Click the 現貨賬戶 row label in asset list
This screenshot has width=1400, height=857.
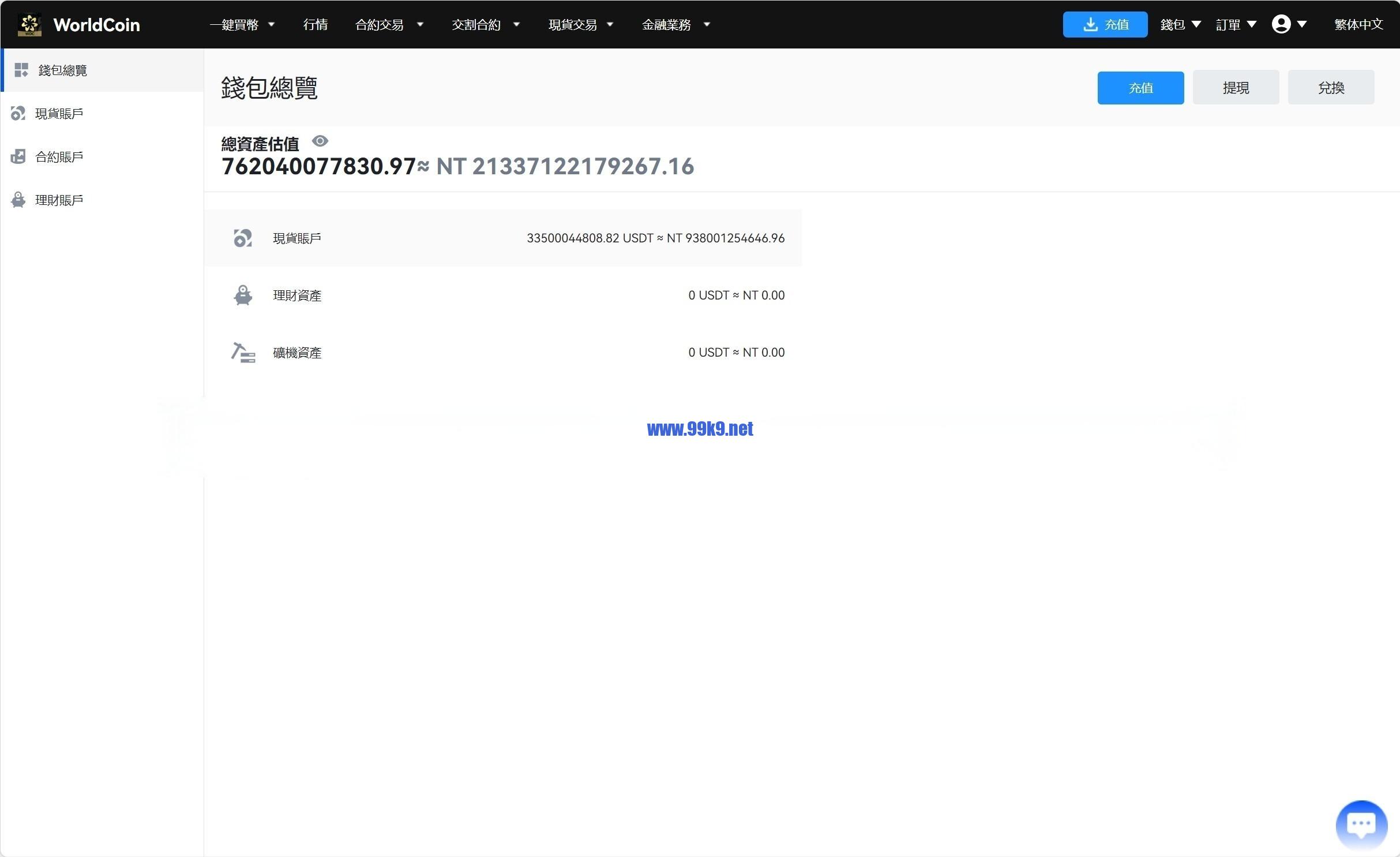(x=297, y=238)
